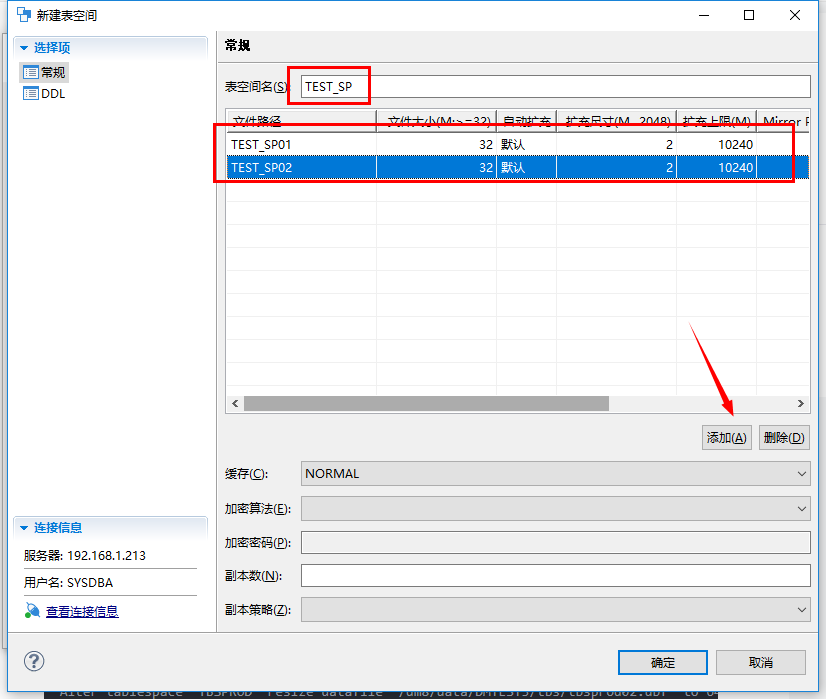Click the 删除(D) button
The width and height of the screenshot is (826, 699).
pos(784,438)
